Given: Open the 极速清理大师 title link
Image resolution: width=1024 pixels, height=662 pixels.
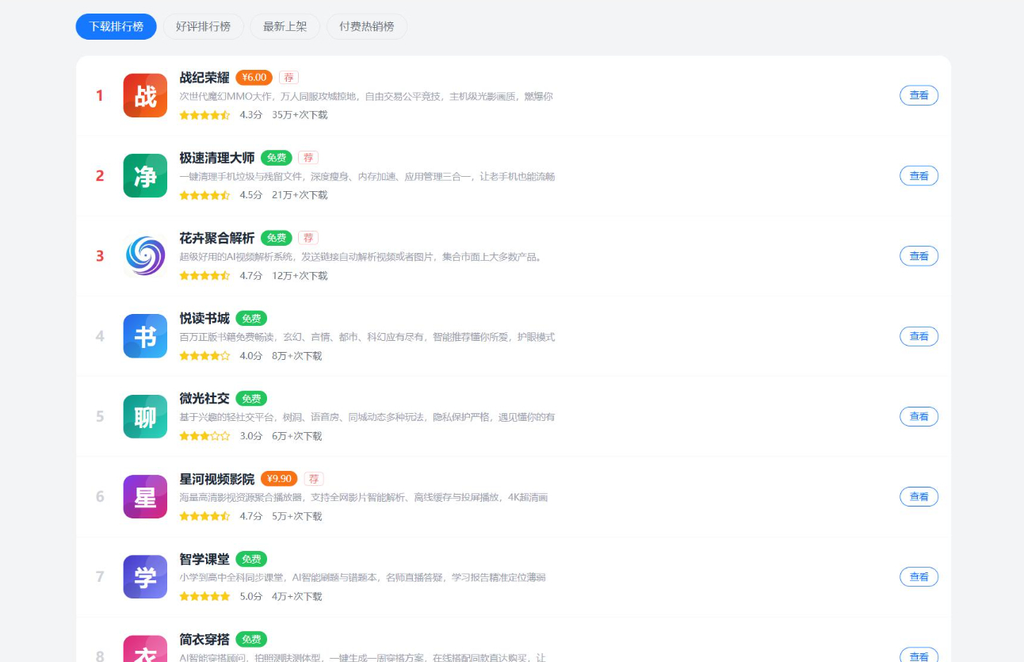Looking at the screenshot, I should click(x=217, y=158).
